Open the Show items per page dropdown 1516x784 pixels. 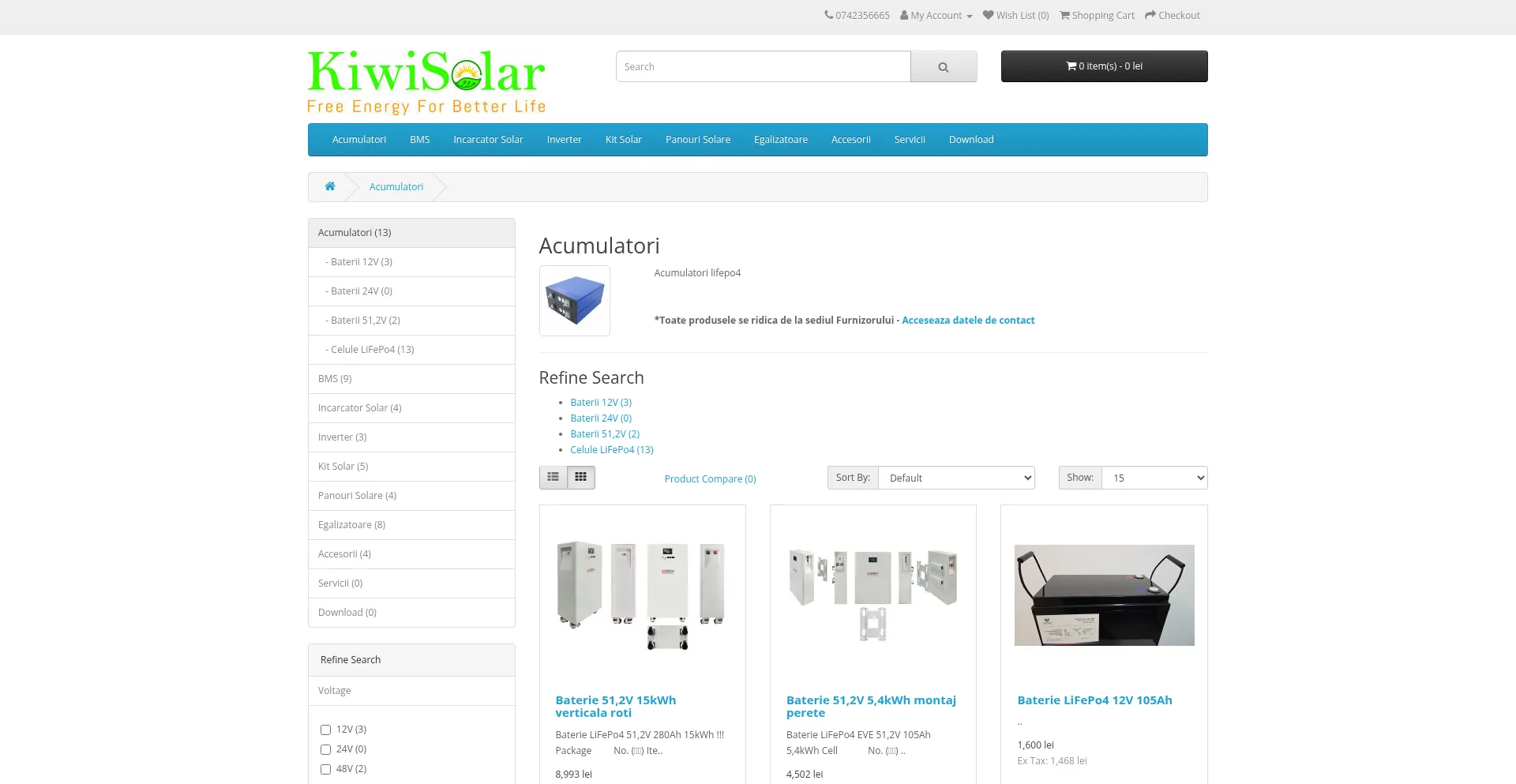point(1154,478)
